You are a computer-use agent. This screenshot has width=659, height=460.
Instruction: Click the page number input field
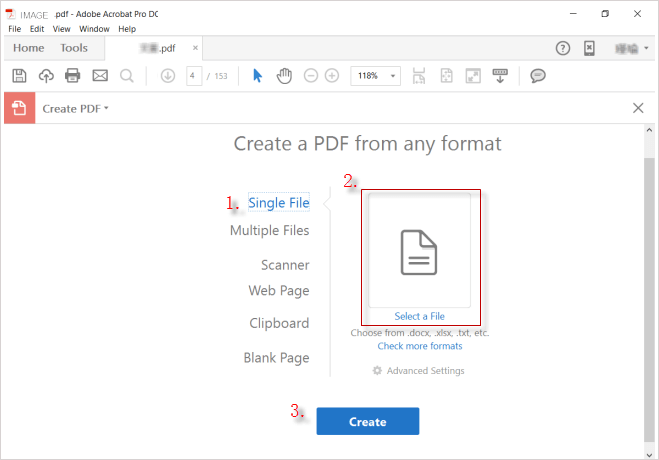point(194,76)
